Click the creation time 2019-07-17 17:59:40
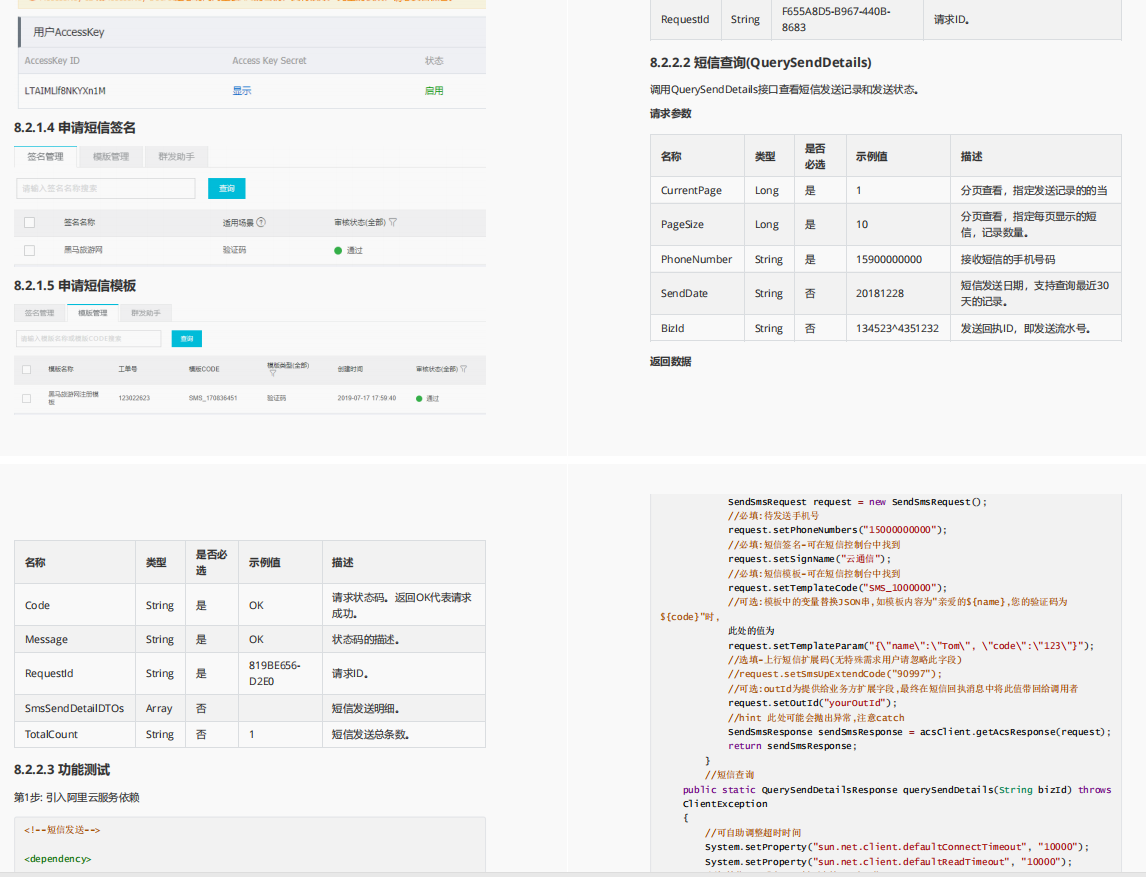Viewport: 1146px width, 877px height. click(367, 398)
